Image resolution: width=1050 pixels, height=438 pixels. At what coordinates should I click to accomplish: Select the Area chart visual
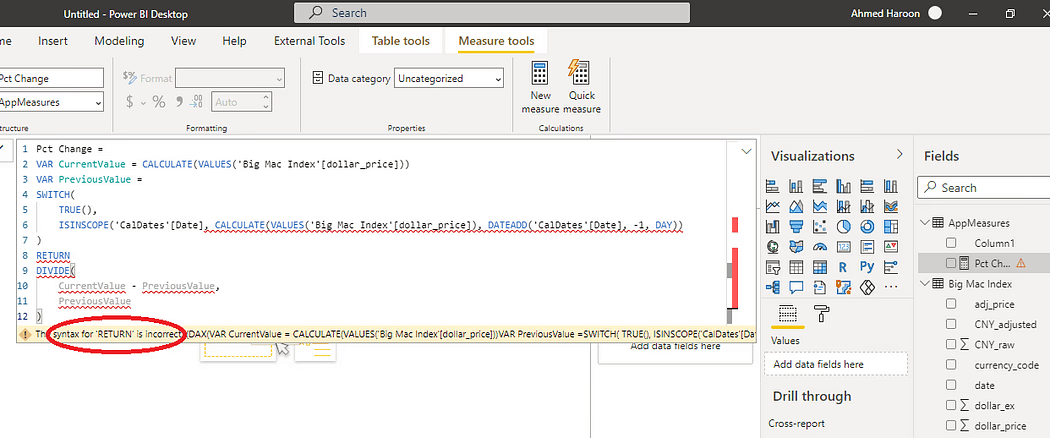pyautogui.click(x=796, y=206)
